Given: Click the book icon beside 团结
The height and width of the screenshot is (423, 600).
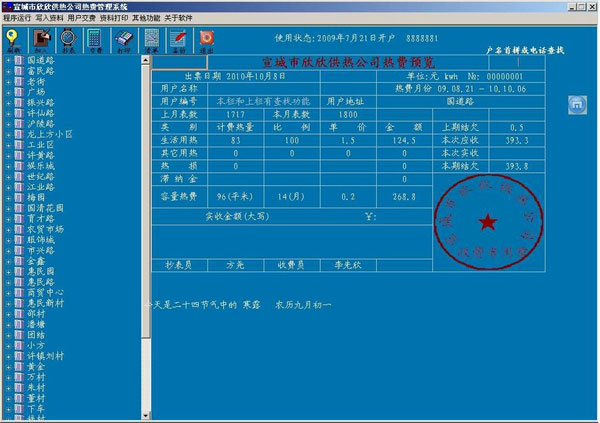Looking at the screenshot, I should 19,335.
